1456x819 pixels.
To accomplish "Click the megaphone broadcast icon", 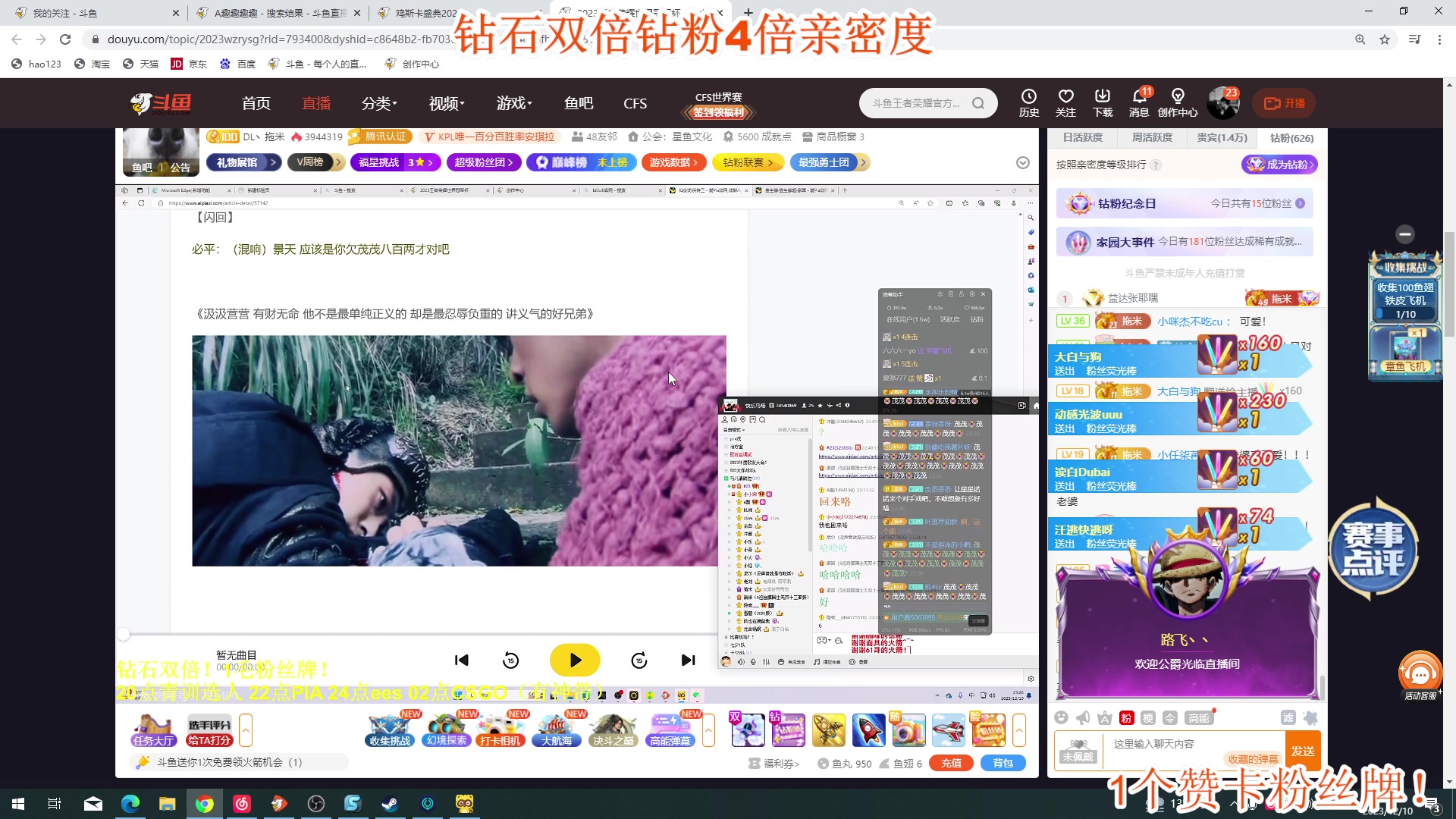I will click(1083, 717).
